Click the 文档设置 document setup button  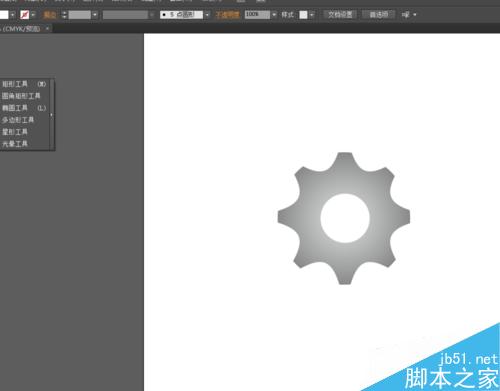coord(340,14)
